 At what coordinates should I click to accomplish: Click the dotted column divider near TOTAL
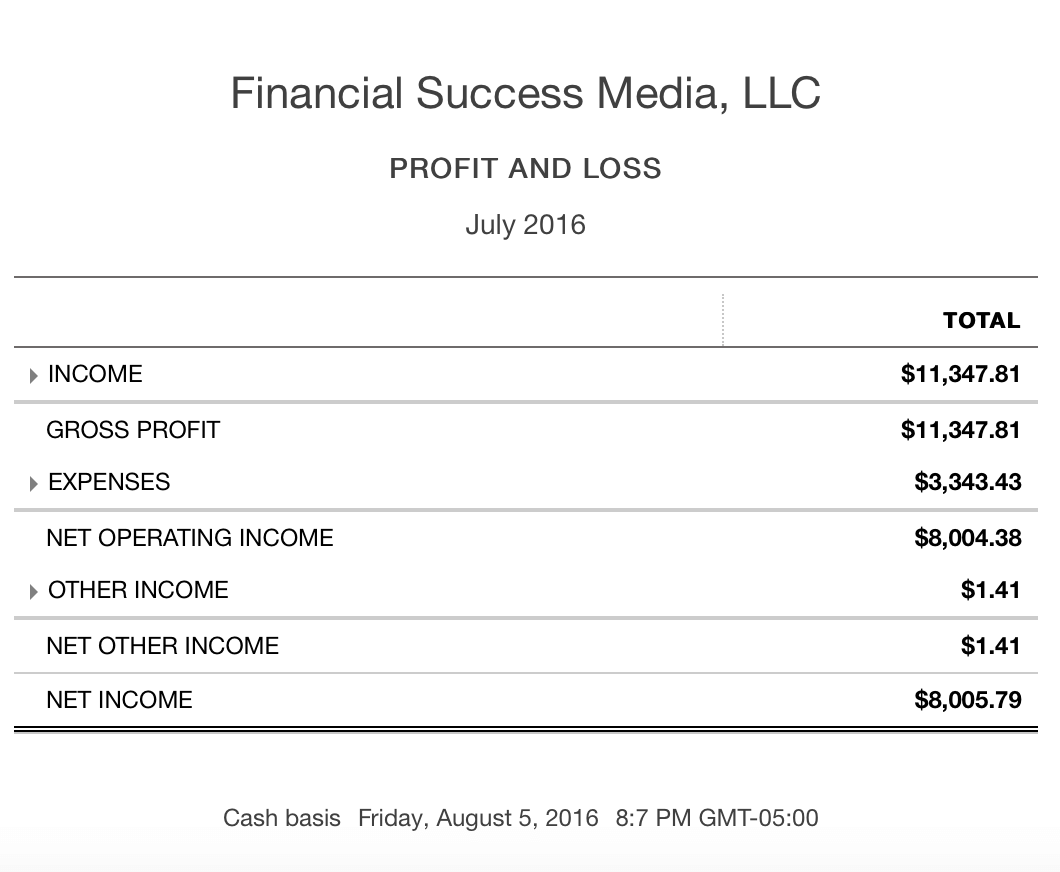723,320
